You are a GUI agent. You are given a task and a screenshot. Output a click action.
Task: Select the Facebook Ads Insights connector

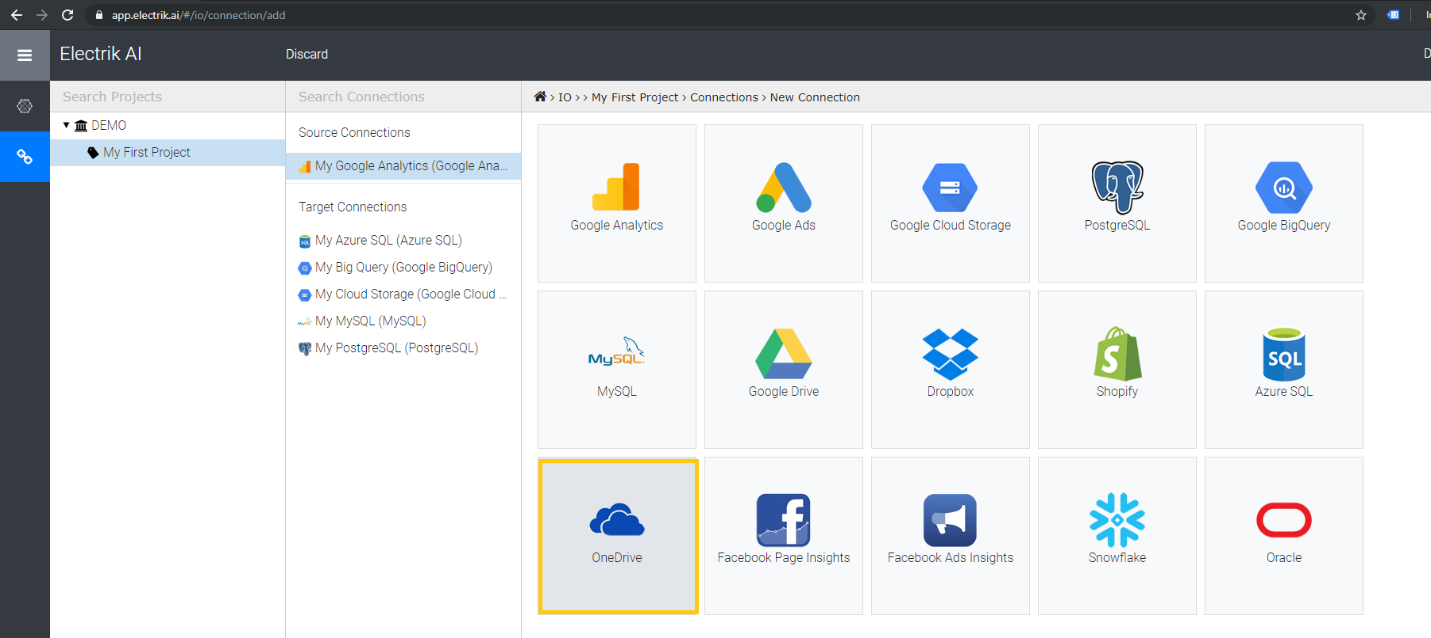(x=949, y=535)
